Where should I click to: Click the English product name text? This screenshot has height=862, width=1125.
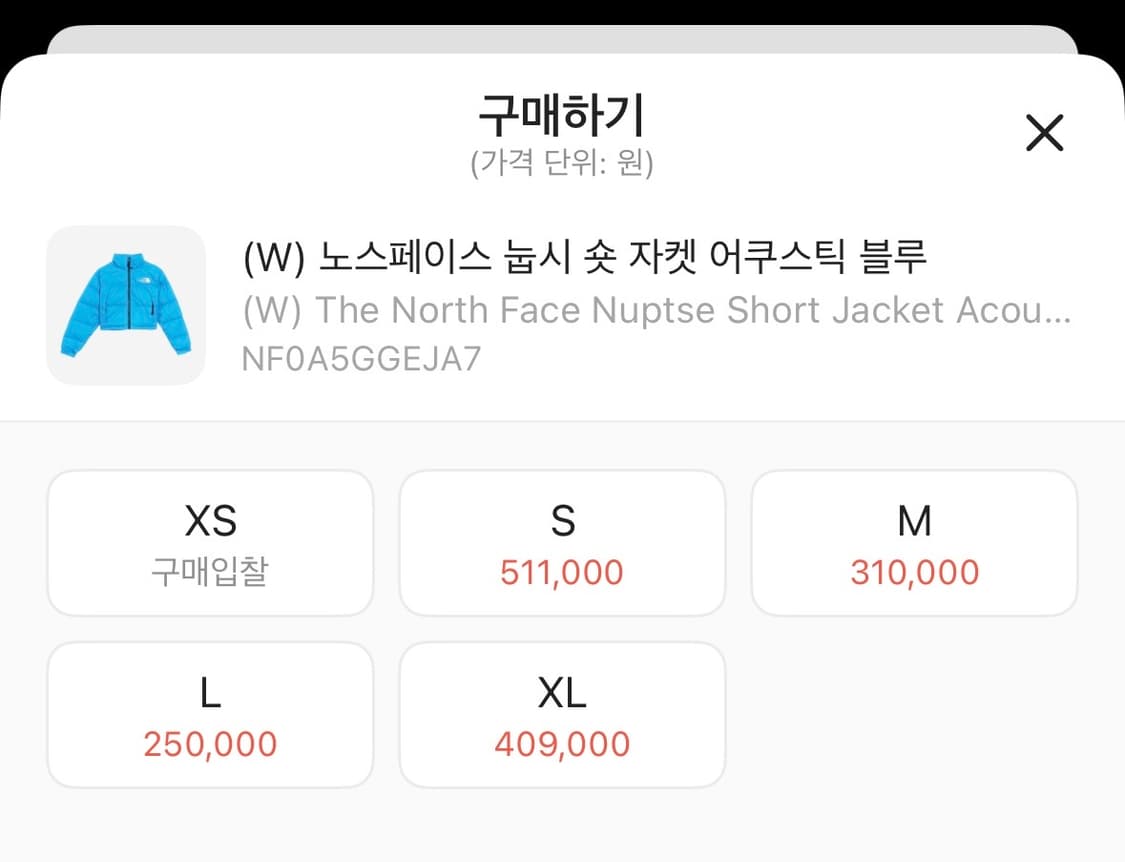656,309
